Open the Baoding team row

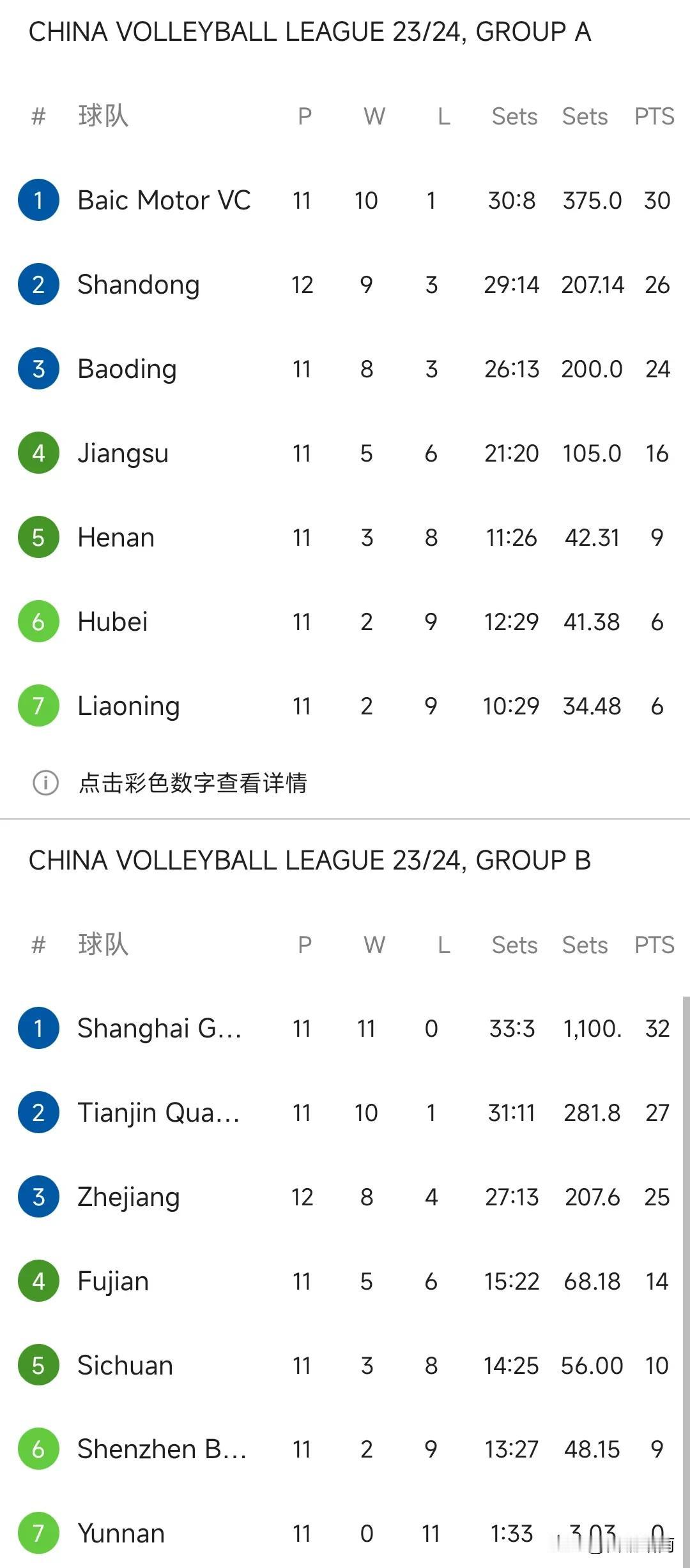pos(345,369)
